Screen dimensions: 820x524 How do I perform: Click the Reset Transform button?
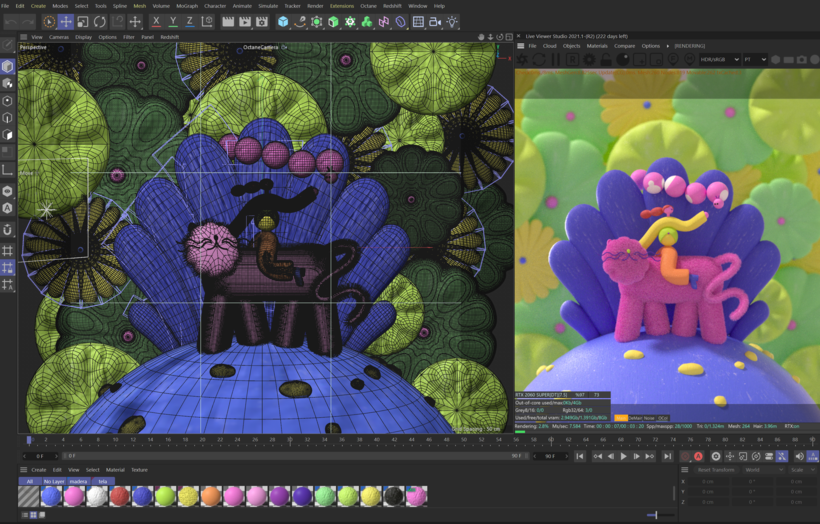(x=715, y=470)
